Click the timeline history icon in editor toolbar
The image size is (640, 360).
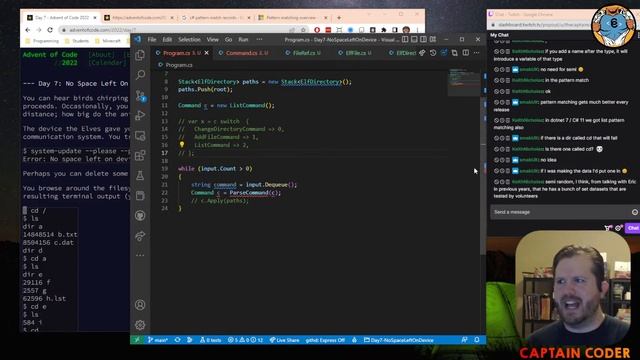[433, 53]
